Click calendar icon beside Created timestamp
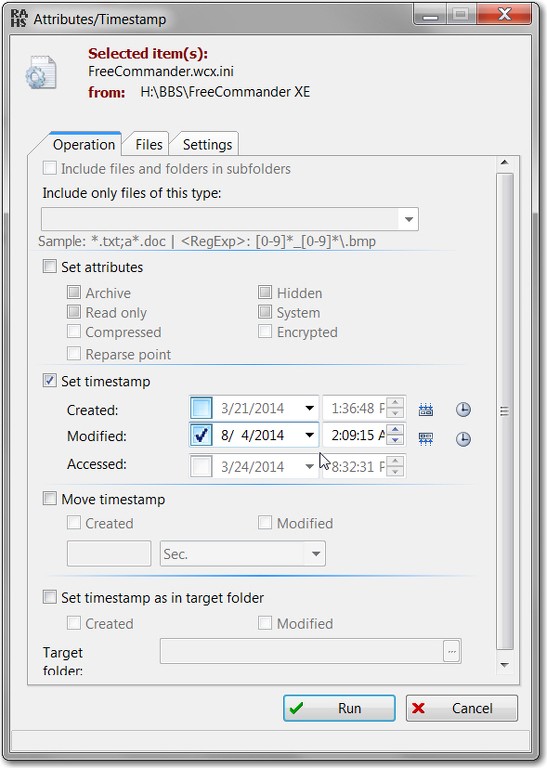 point(426,409)
